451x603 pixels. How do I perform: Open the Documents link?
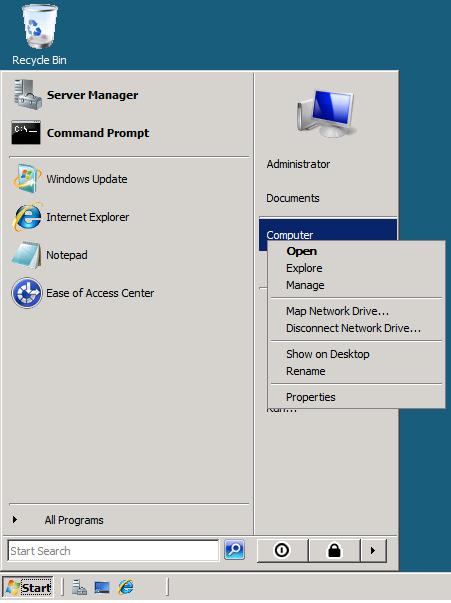(x=293, y=198)
